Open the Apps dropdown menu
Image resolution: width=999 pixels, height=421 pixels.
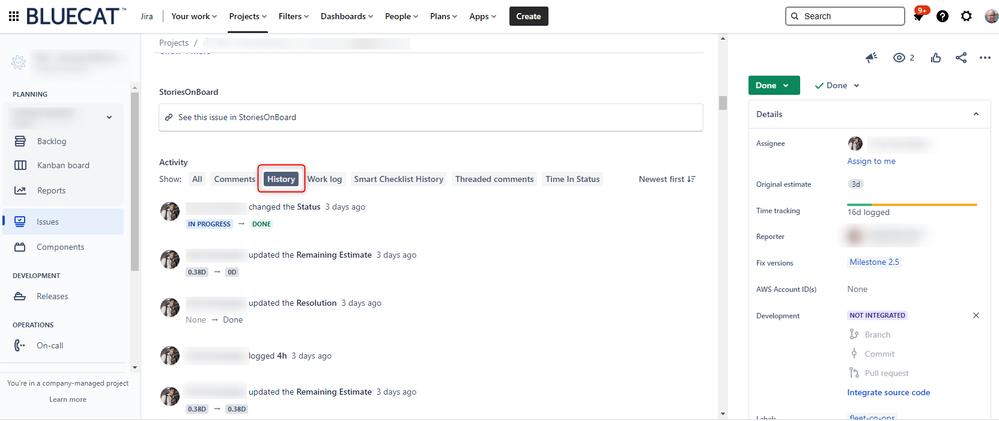pos(483,17)
